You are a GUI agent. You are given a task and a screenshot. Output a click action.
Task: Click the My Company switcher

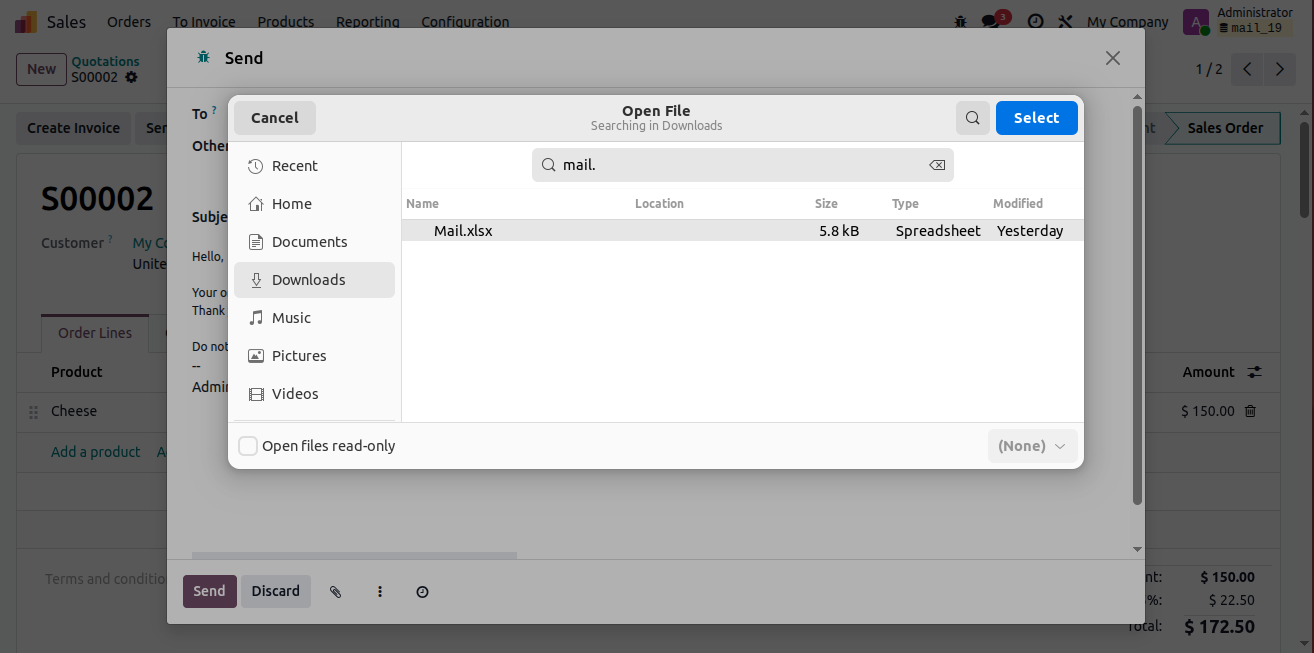click(x=1127, y=21)
